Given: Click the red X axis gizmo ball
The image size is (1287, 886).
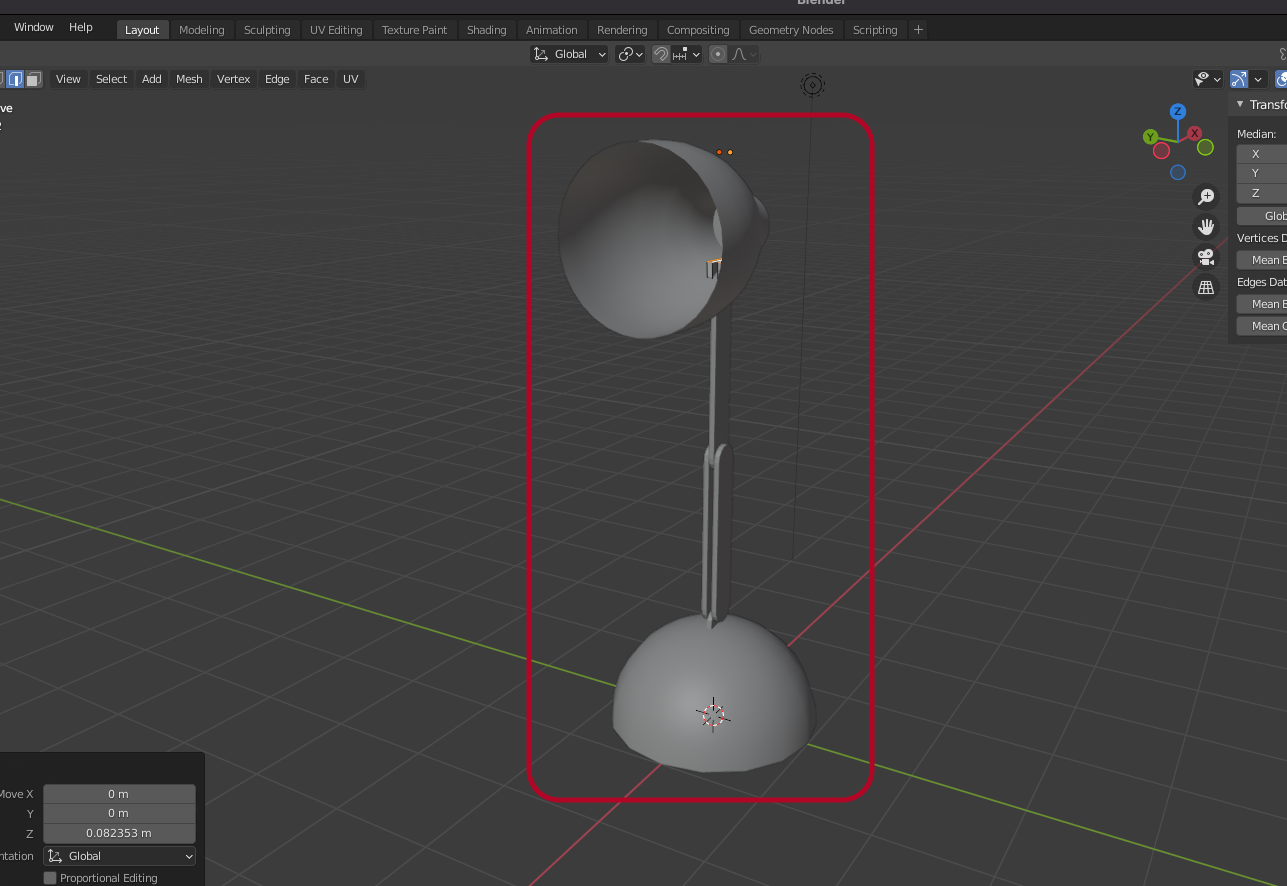Looking at the screenshot, I should click(1195, 133).
